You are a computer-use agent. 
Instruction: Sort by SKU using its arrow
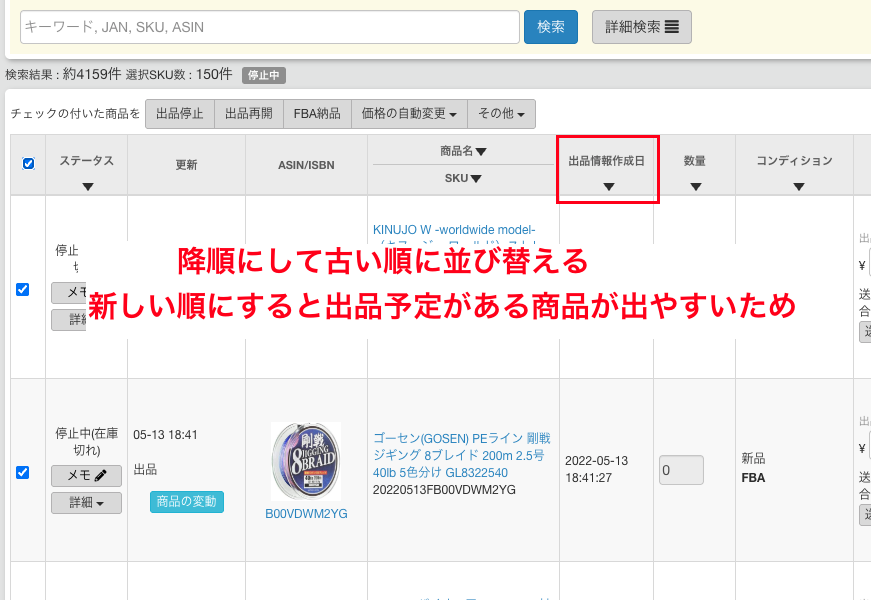pyautogui.click(x=476, y=179)
